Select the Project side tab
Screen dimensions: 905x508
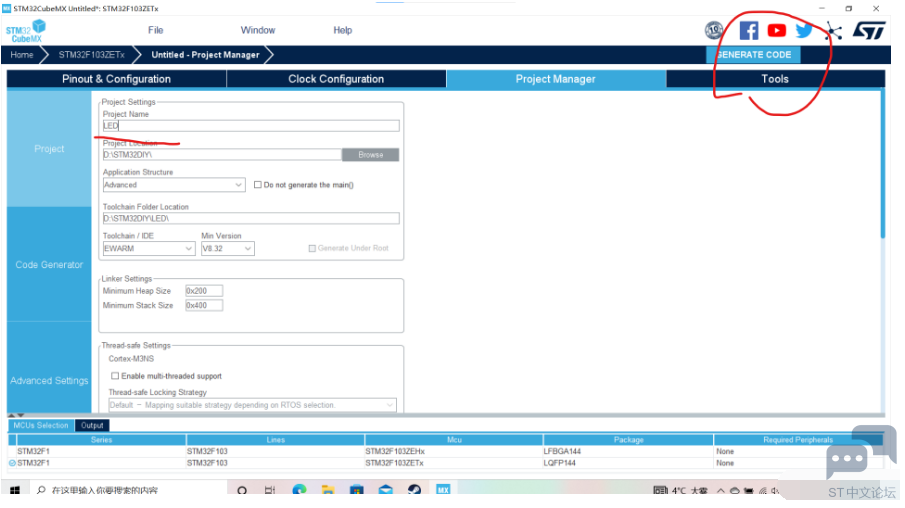49,149
